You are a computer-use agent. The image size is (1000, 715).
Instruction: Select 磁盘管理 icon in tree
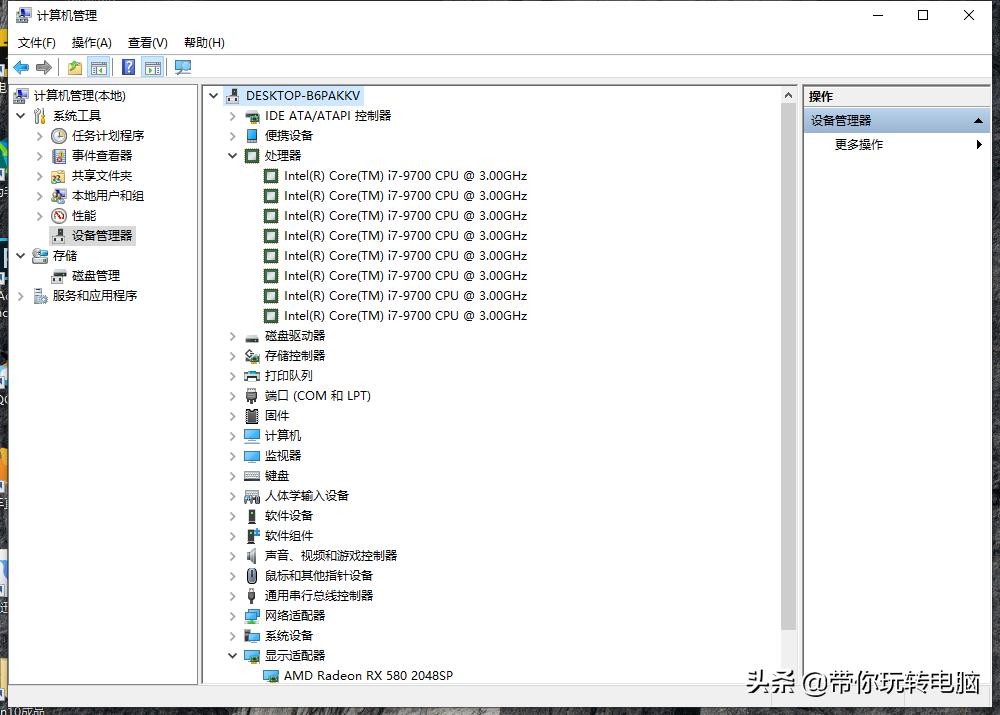[59, 276]
